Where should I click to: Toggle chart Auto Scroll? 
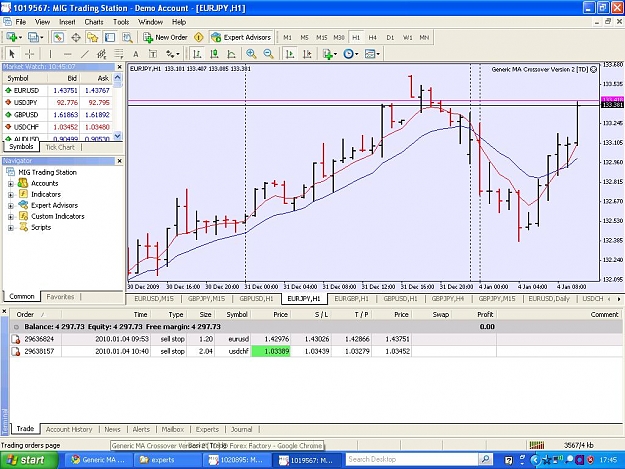(x=290, y=53)
